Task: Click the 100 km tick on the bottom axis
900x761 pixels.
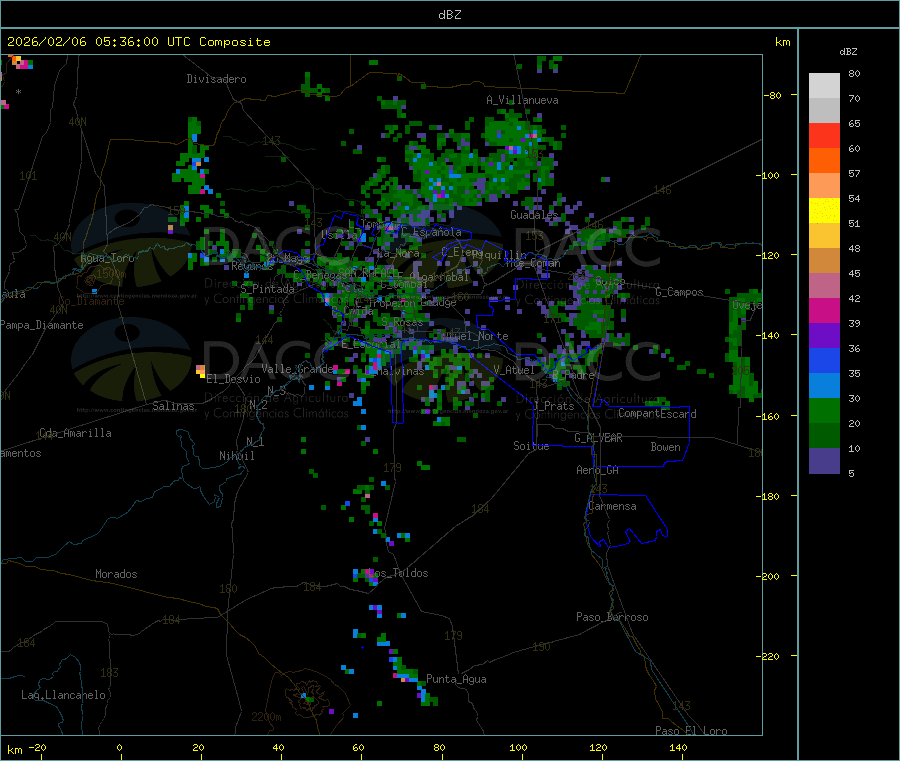Action: pyautogui.click(x=518, y=747)
